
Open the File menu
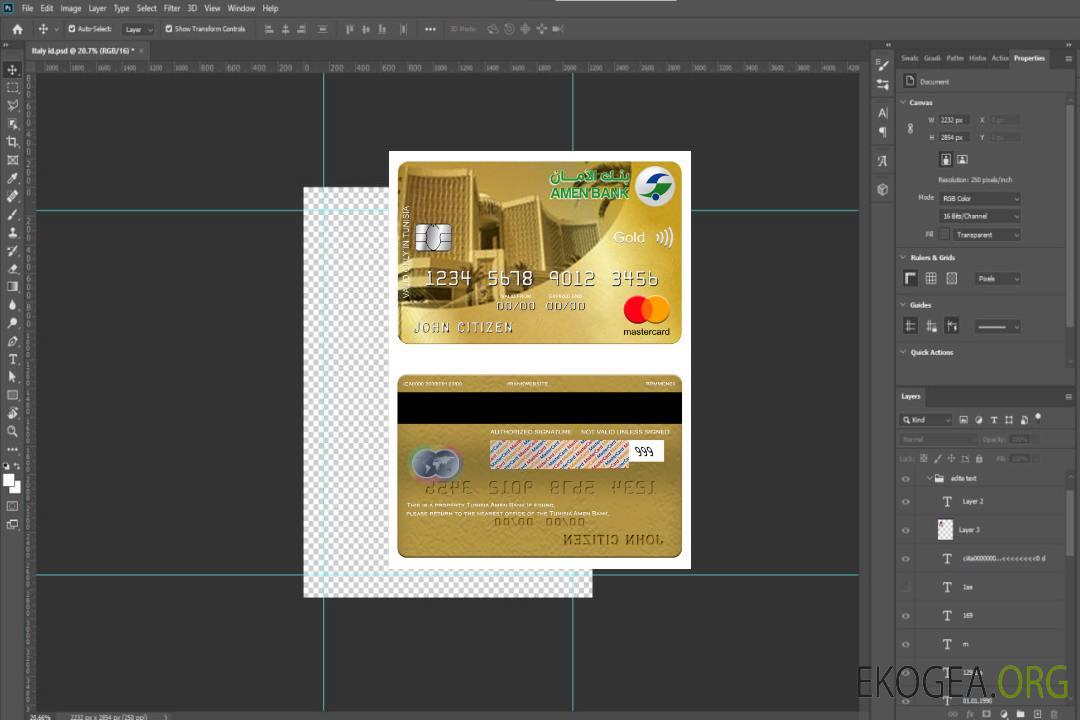(28, 8)
